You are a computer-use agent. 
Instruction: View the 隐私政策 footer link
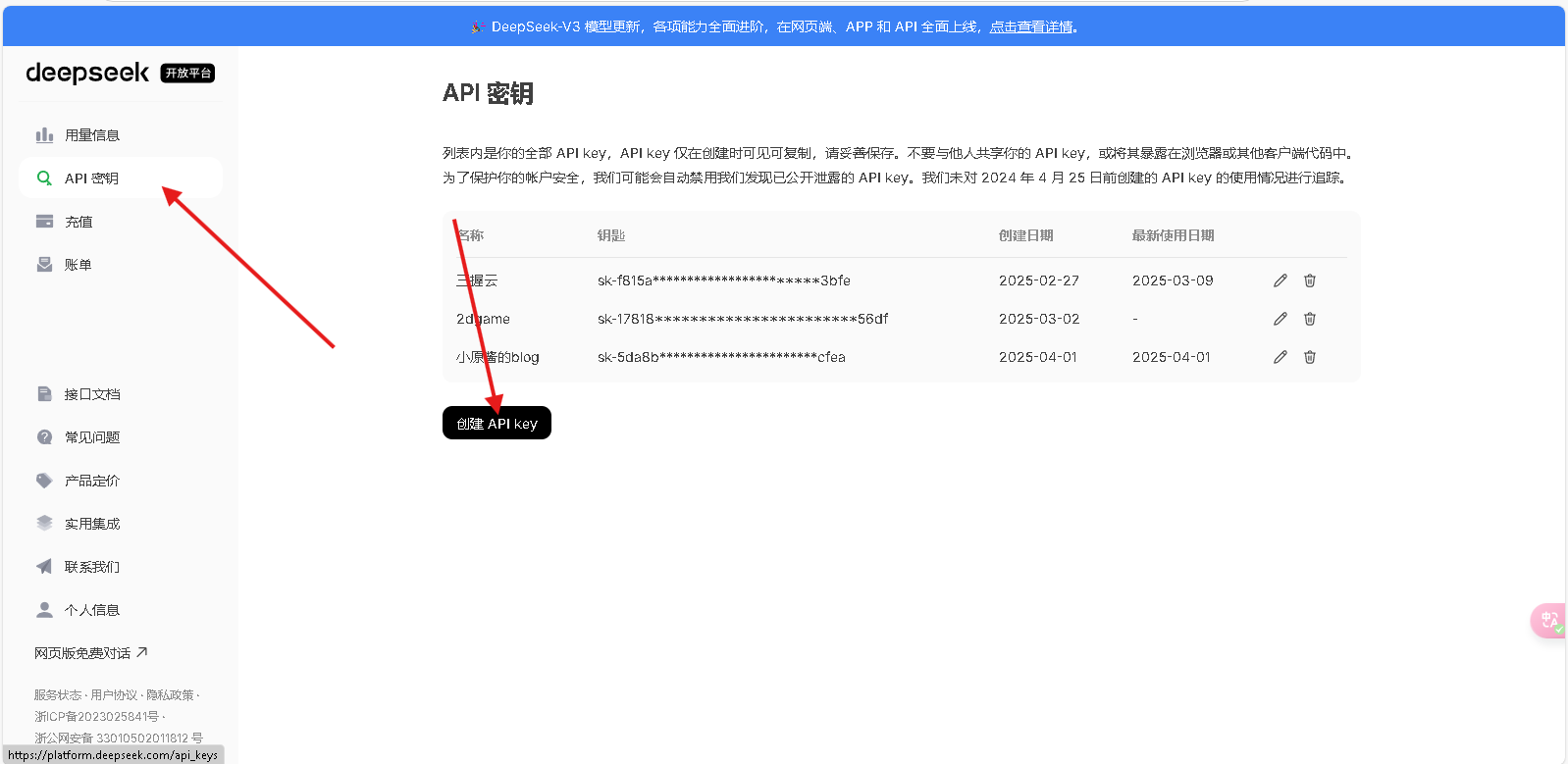[170, 695]
